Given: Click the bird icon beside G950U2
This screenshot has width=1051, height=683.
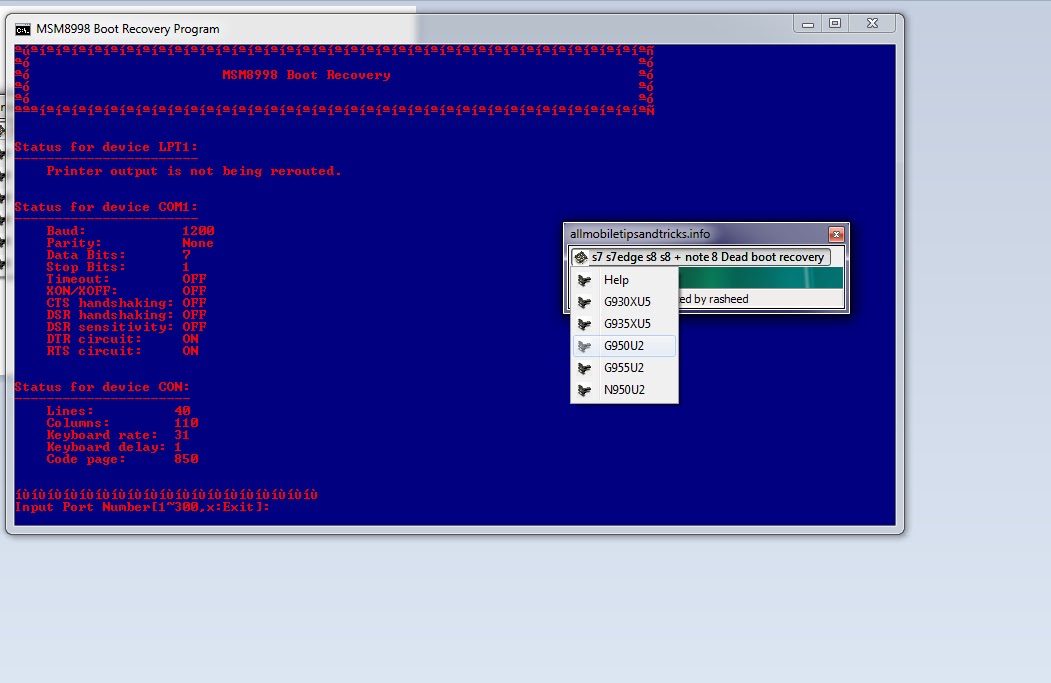Looking at the screenshot, I should click(x=584, y=347).
